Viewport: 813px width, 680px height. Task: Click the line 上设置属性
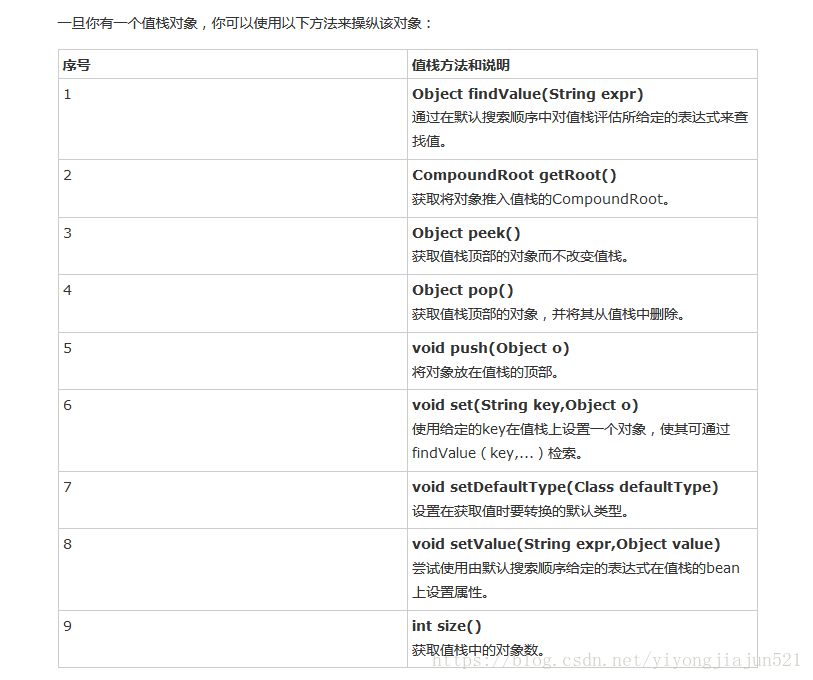(450, 592)
